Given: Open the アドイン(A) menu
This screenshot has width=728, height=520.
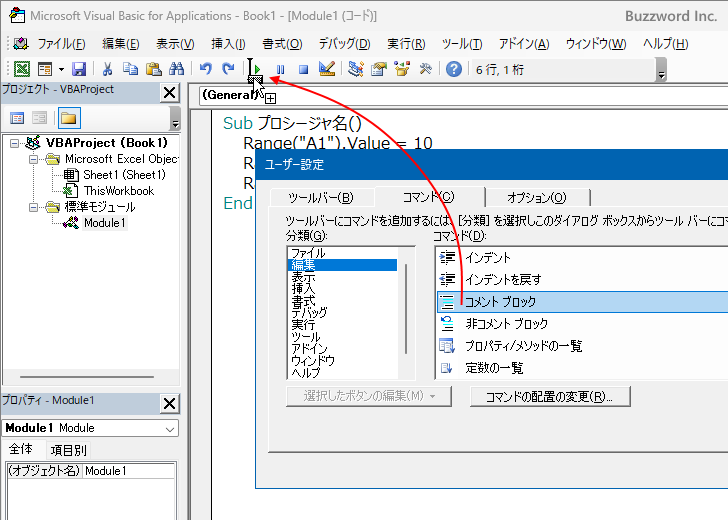Looking at the screenshot, I should (524, 44).
